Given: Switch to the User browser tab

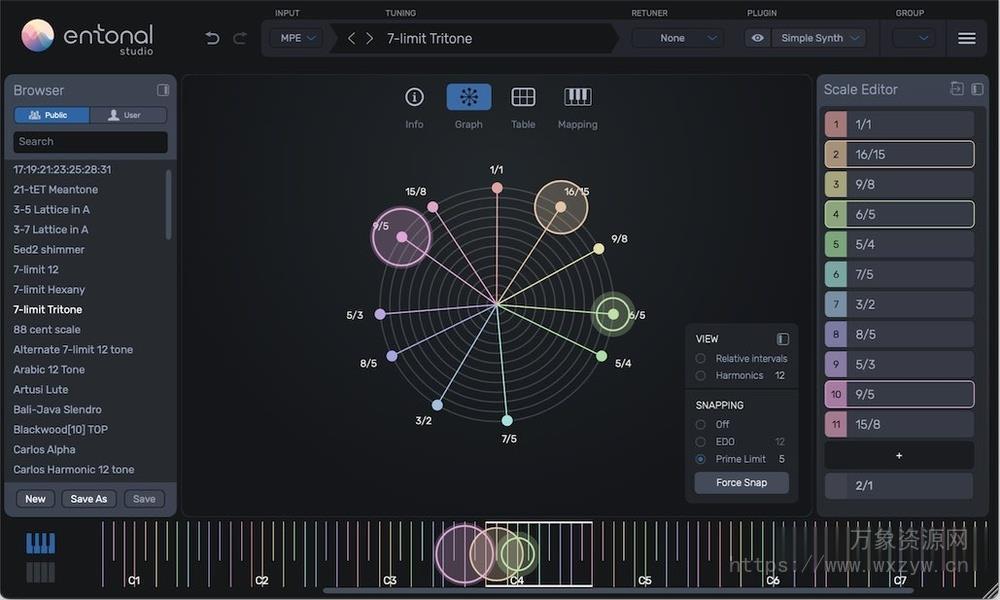Looking at the screenshot, I should coord(127,114).
